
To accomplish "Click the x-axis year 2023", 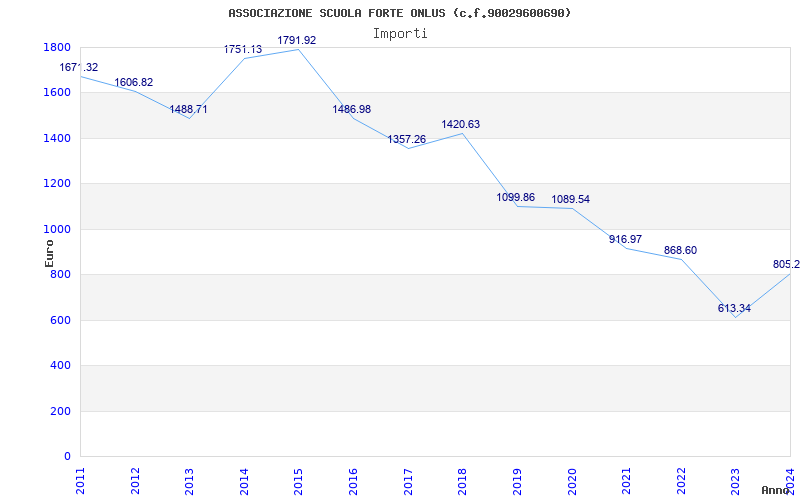I will [x=735, y=481].
